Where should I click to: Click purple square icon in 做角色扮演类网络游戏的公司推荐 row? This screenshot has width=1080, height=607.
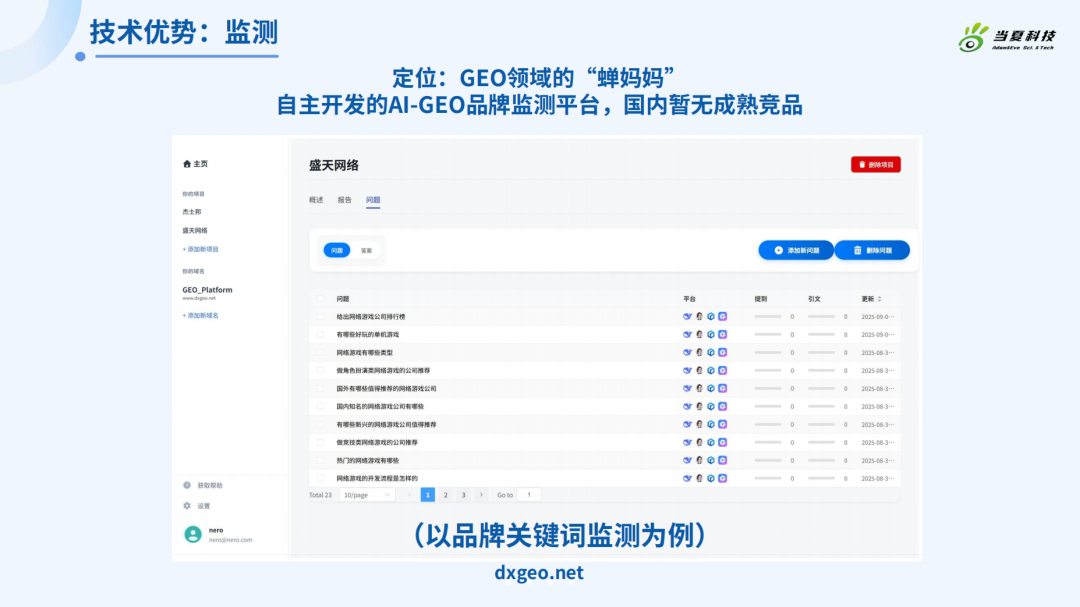coord(723,371)
